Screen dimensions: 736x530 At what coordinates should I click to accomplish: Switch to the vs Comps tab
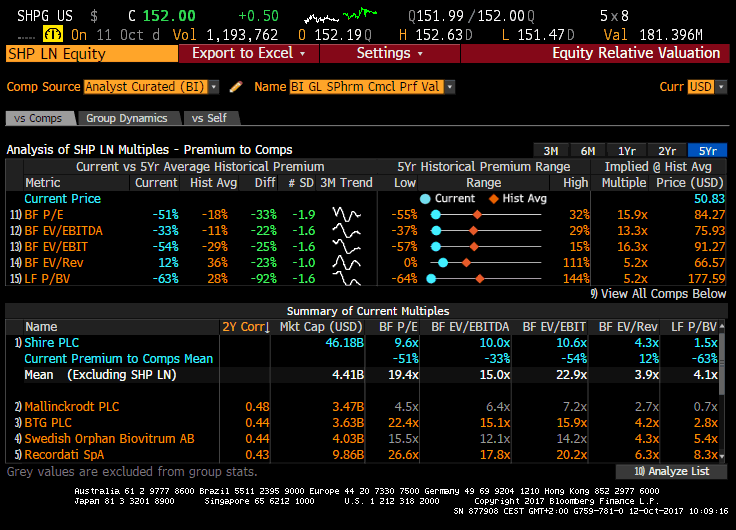[38, 118]
